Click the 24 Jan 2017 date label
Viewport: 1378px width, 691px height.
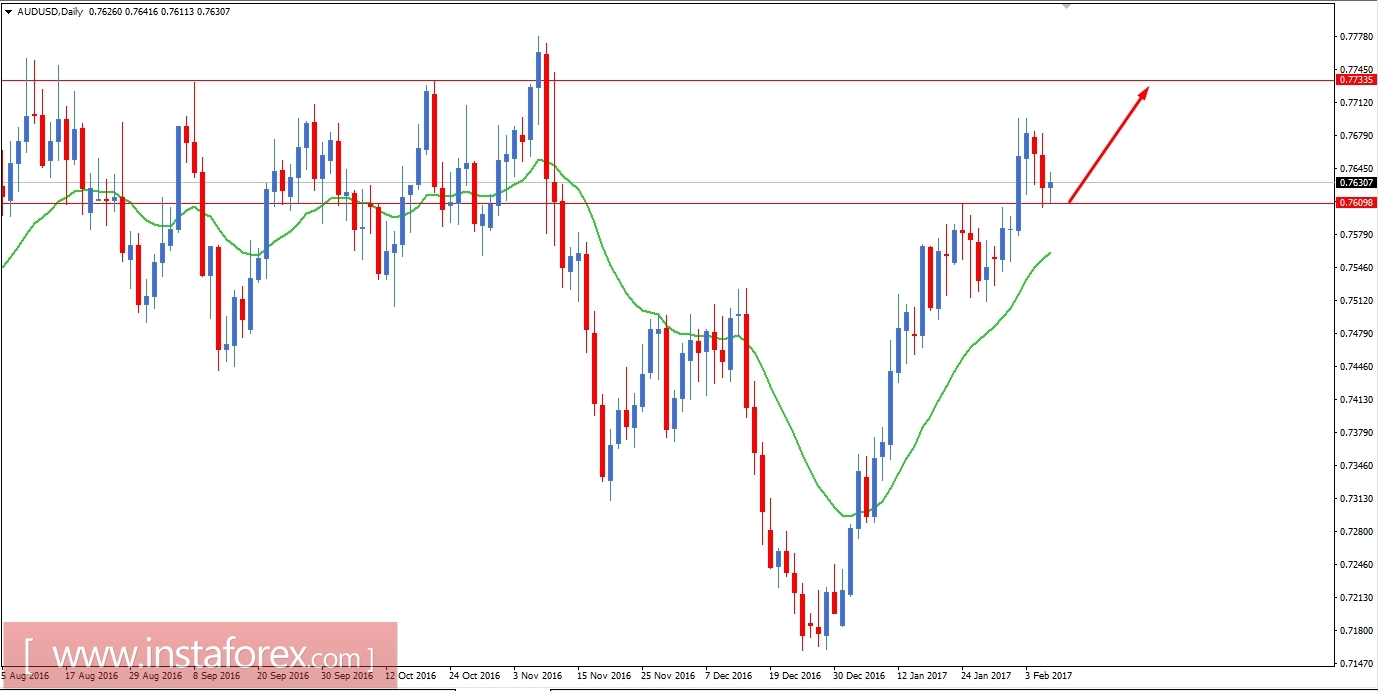(987, 675)
